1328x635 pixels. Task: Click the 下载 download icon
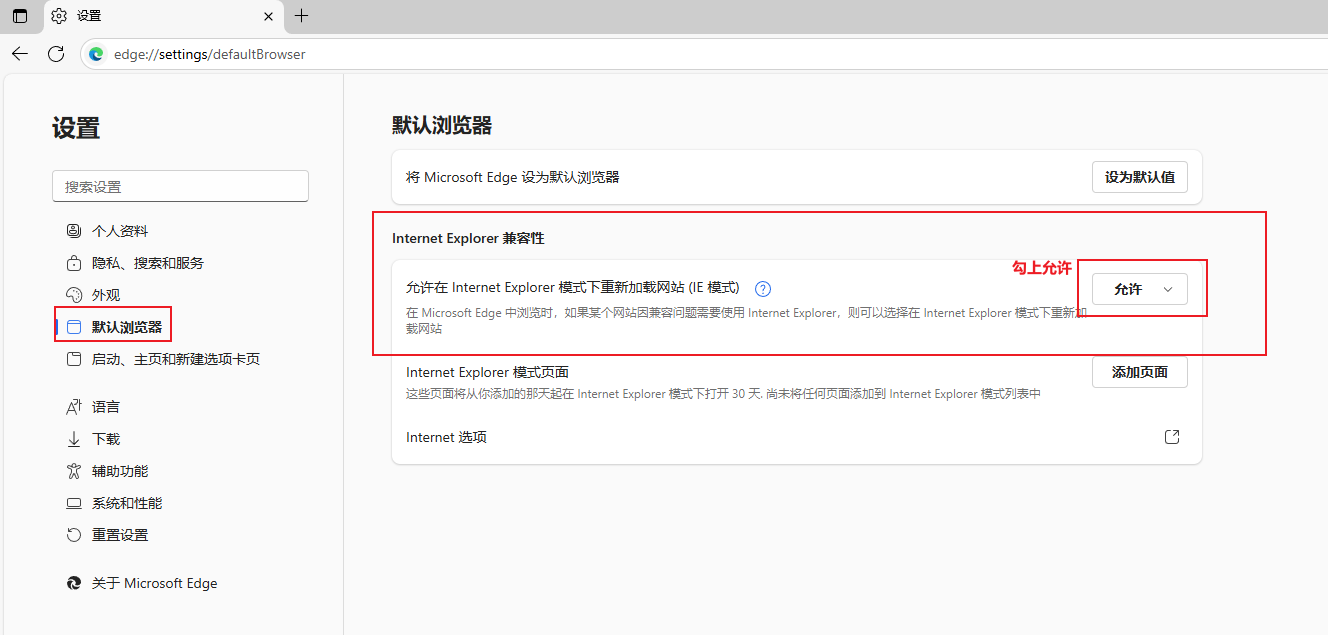point(73,439)
